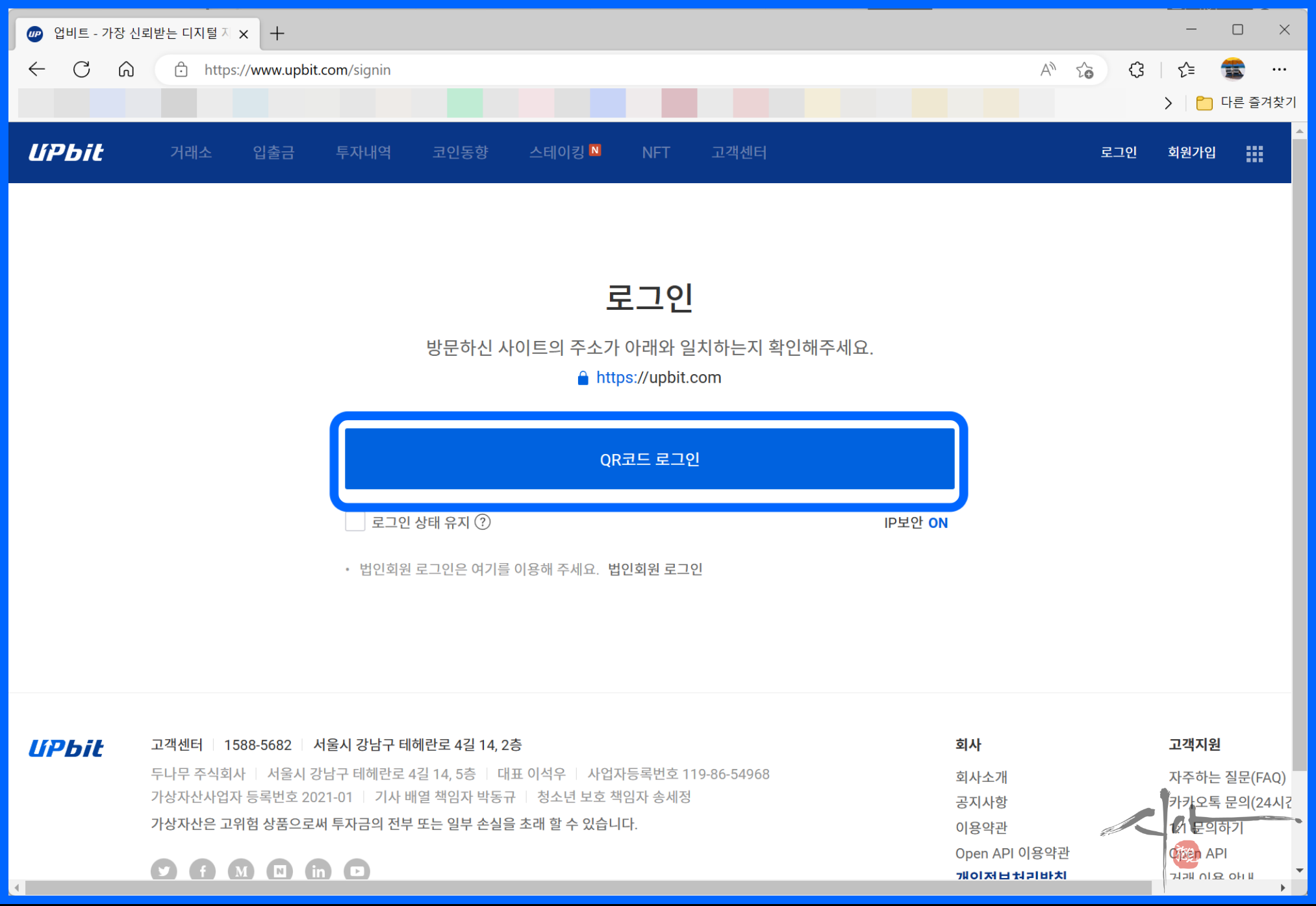Open browser settings three-dot menu
Image resolution: width=1316 pixels, height=906 pixels.
point(1279,69)
